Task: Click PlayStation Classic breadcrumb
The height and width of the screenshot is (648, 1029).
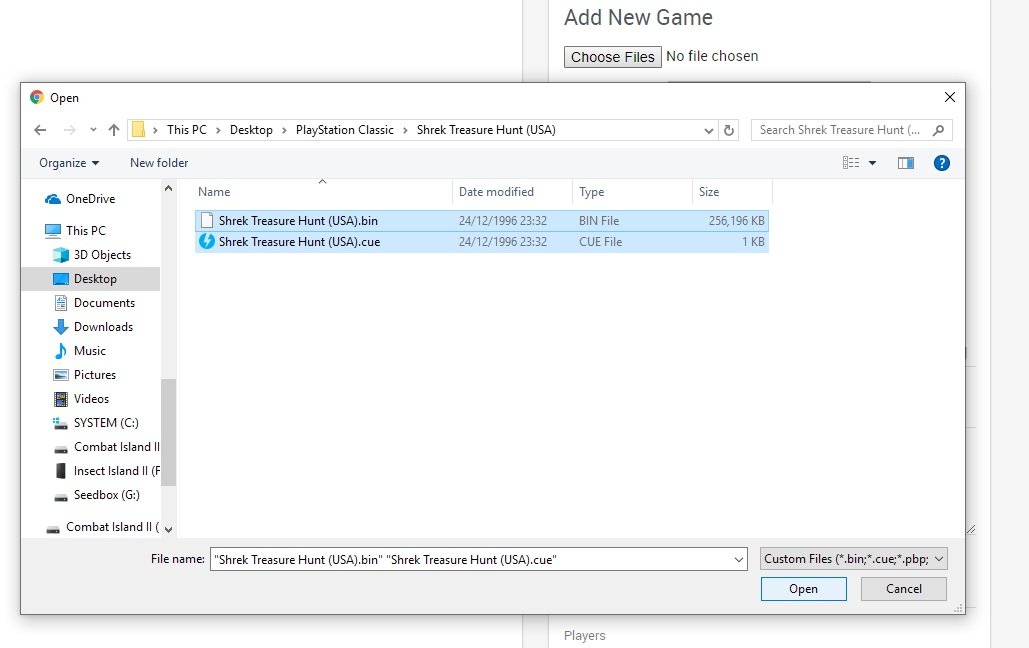Action: pyautogui.click(x=345, y=130)
